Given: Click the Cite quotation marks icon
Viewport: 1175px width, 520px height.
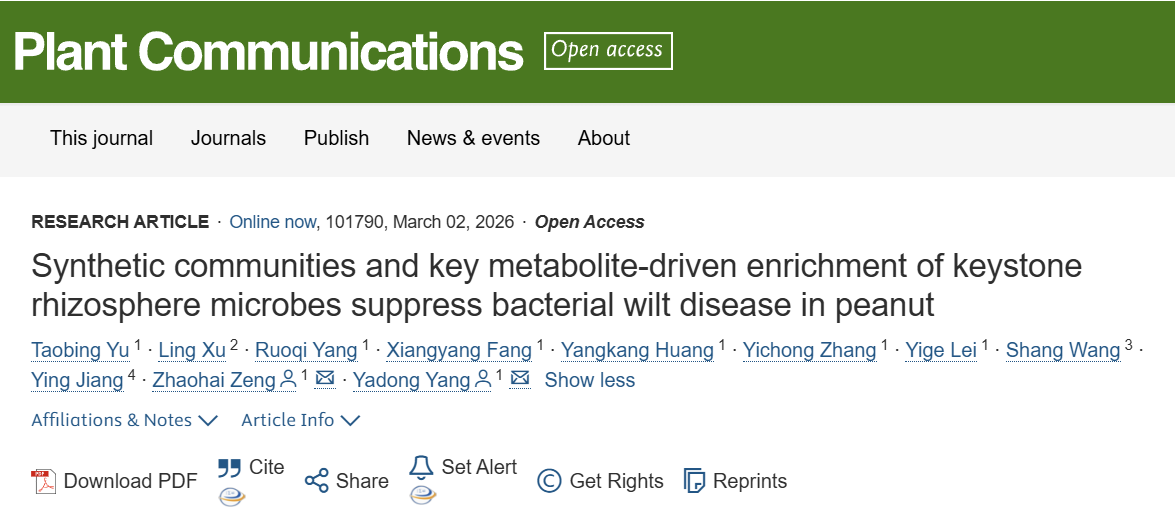Looking at the screenshot, I should point(230,468).
